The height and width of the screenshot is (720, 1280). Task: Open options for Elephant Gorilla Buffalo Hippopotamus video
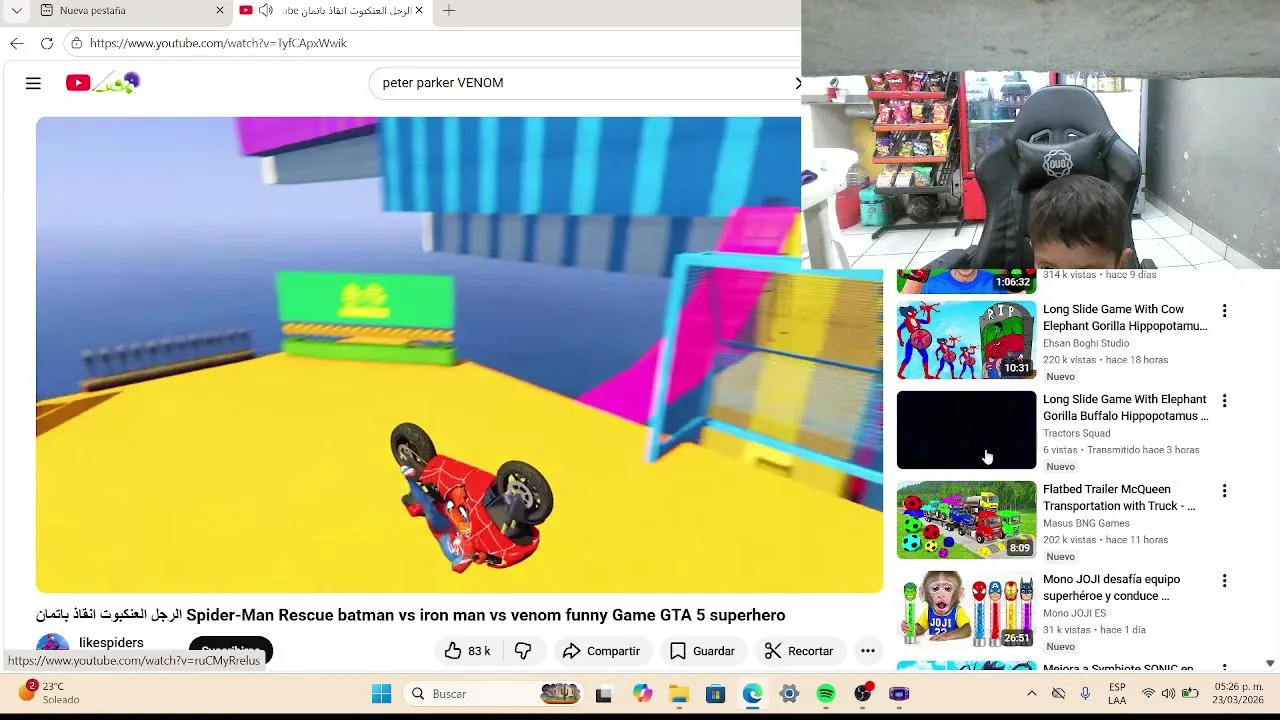pyautogui.click(x=1224, y=401)
